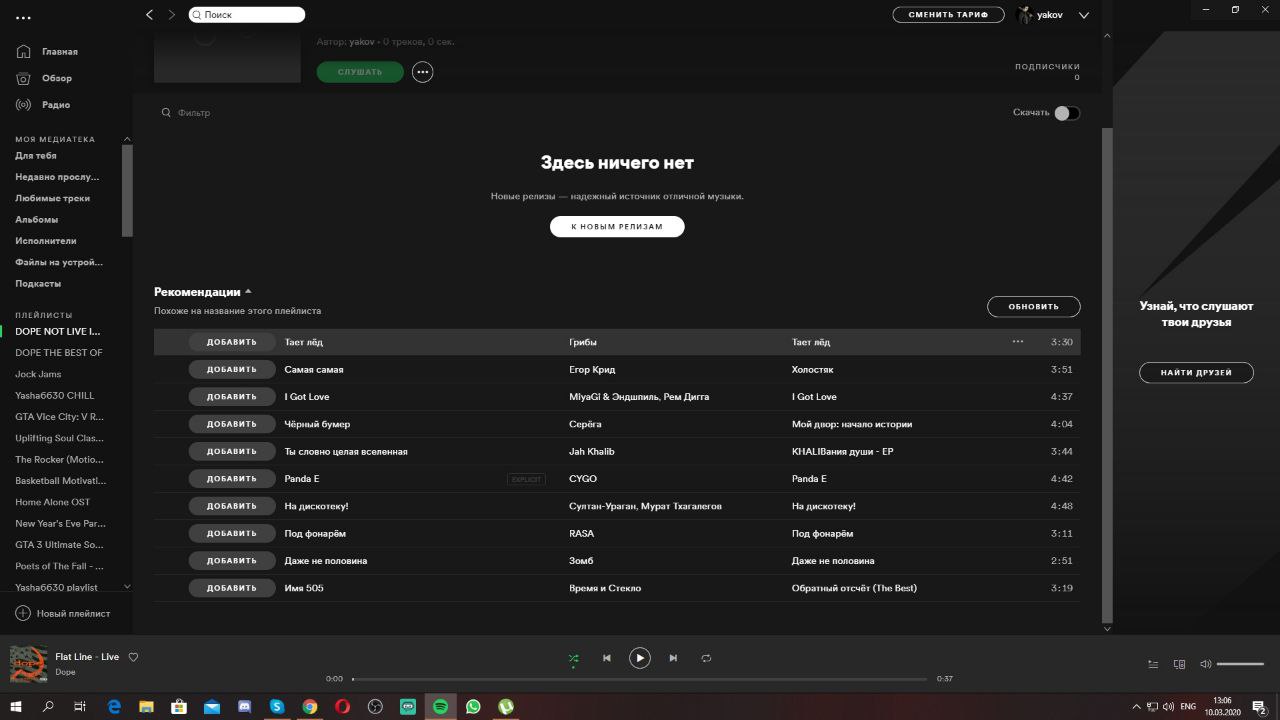
Task: Toggle the Скачать download switch
Action: [x=1067, y=113]
